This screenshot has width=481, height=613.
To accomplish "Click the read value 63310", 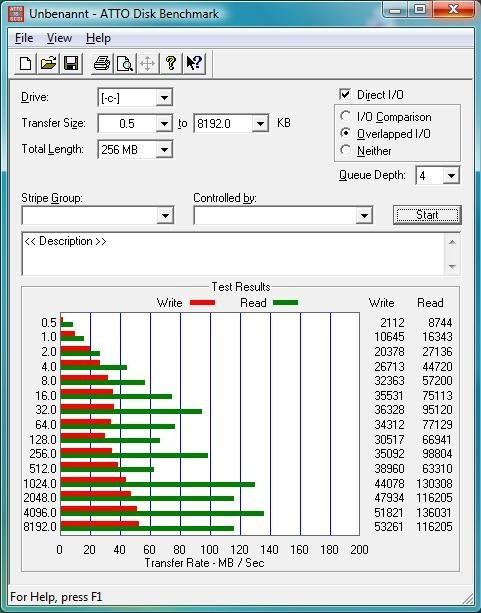I will (437, 468).
